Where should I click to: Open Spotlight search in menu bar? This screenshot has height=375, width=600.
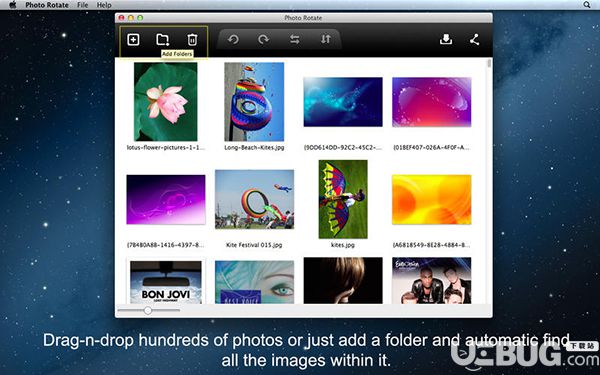point(587,5)
